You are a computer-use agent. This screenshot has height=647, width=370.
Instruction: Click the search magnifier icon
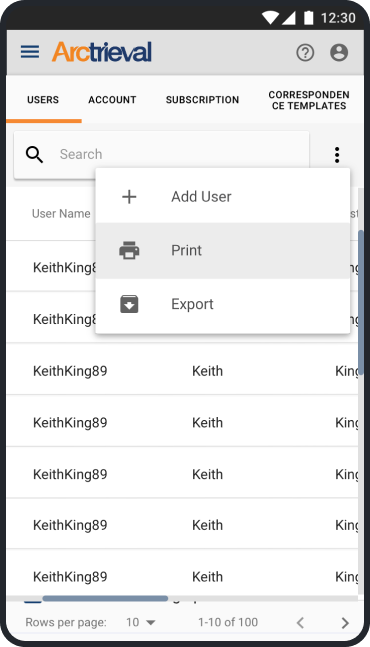point(34,155)
